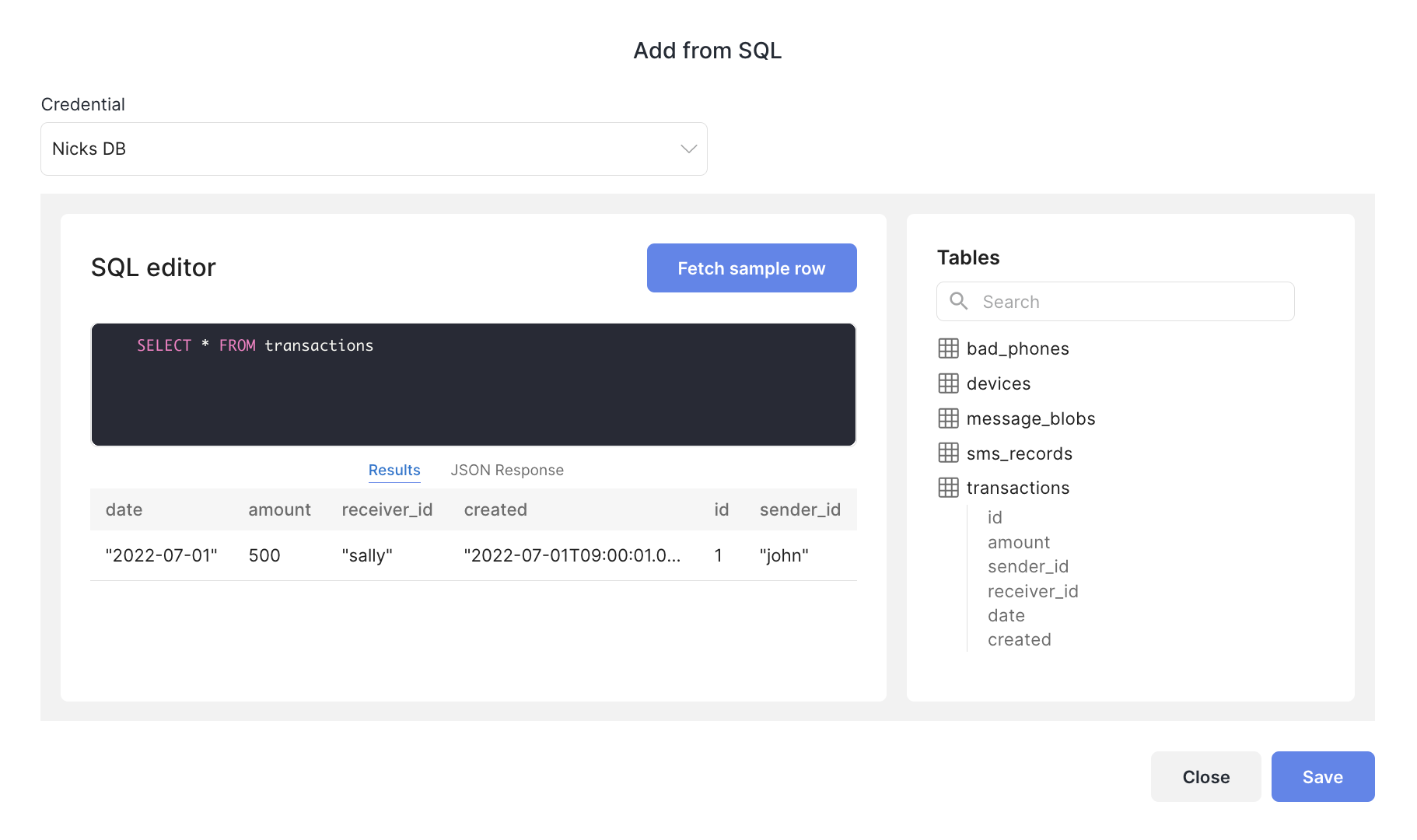Save the SQL query with Save button
The height and width of the screenshot is (840, 1417).
(1323, 777)
